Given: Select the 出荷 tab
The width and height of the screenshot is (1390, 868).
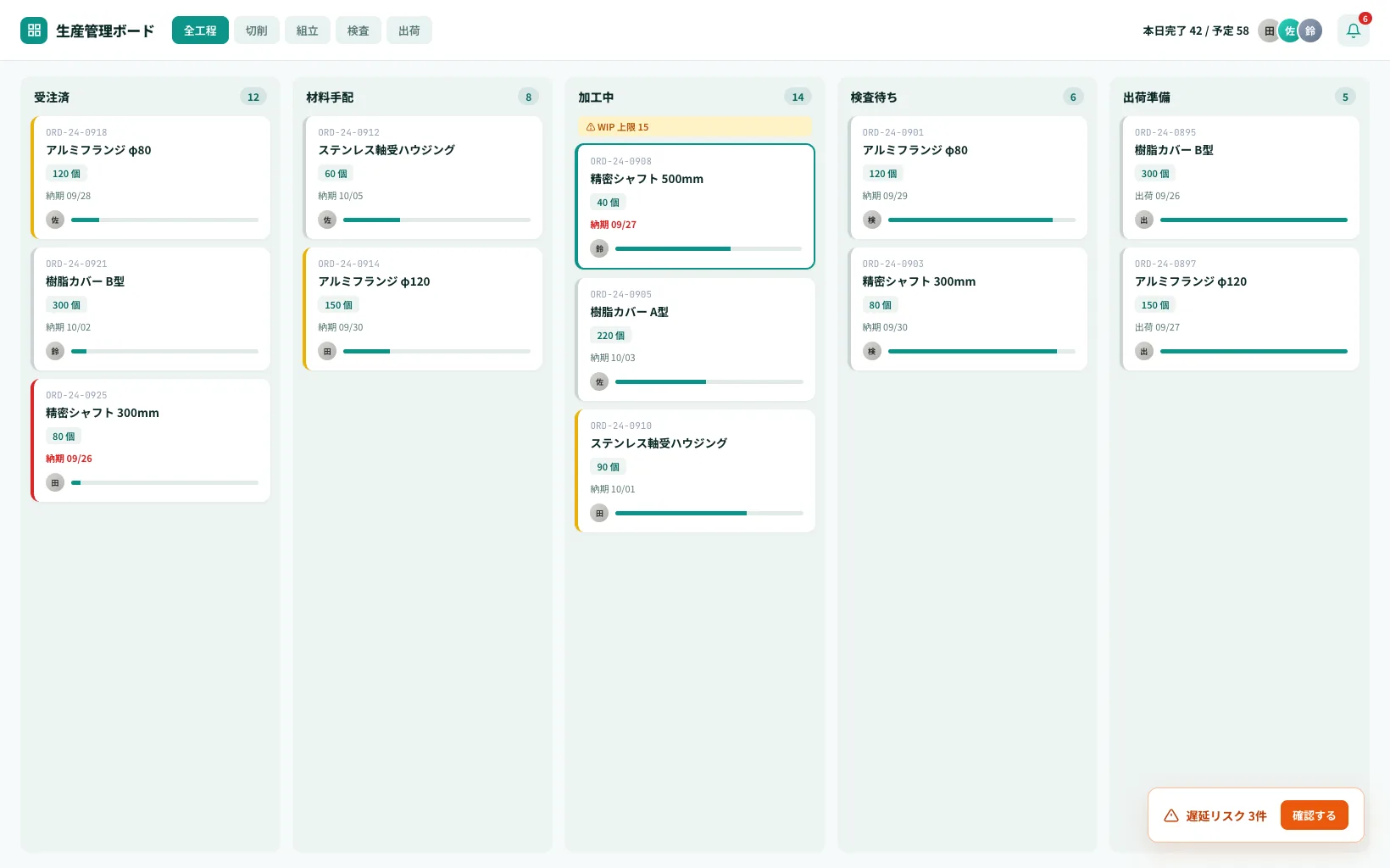Looking at the screenshot, I should click(409, 31).
